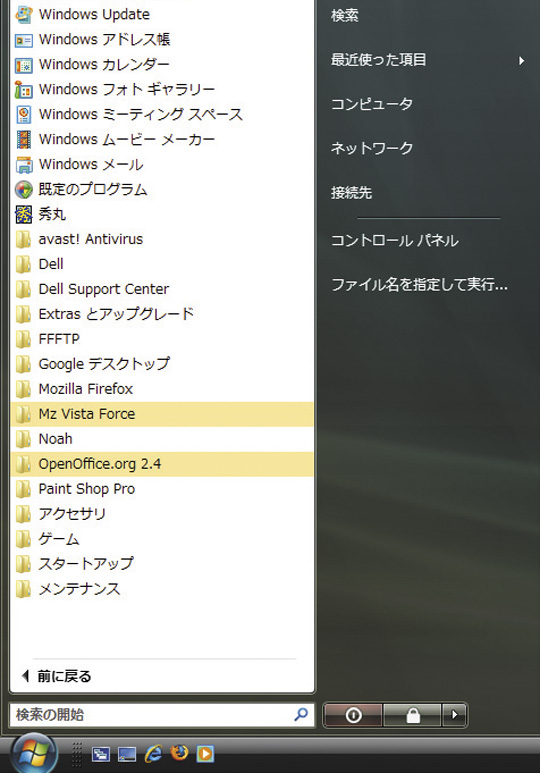Expand the Mz Vista Force folder
This screenshot has height=773, width=540.
coord(162,414)
